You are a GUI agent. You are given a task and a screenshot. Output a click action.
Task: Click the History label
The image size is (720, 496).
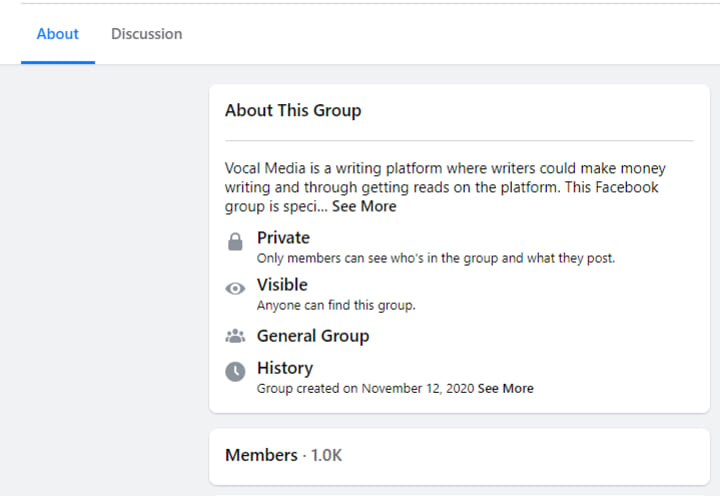pos(285,368)
